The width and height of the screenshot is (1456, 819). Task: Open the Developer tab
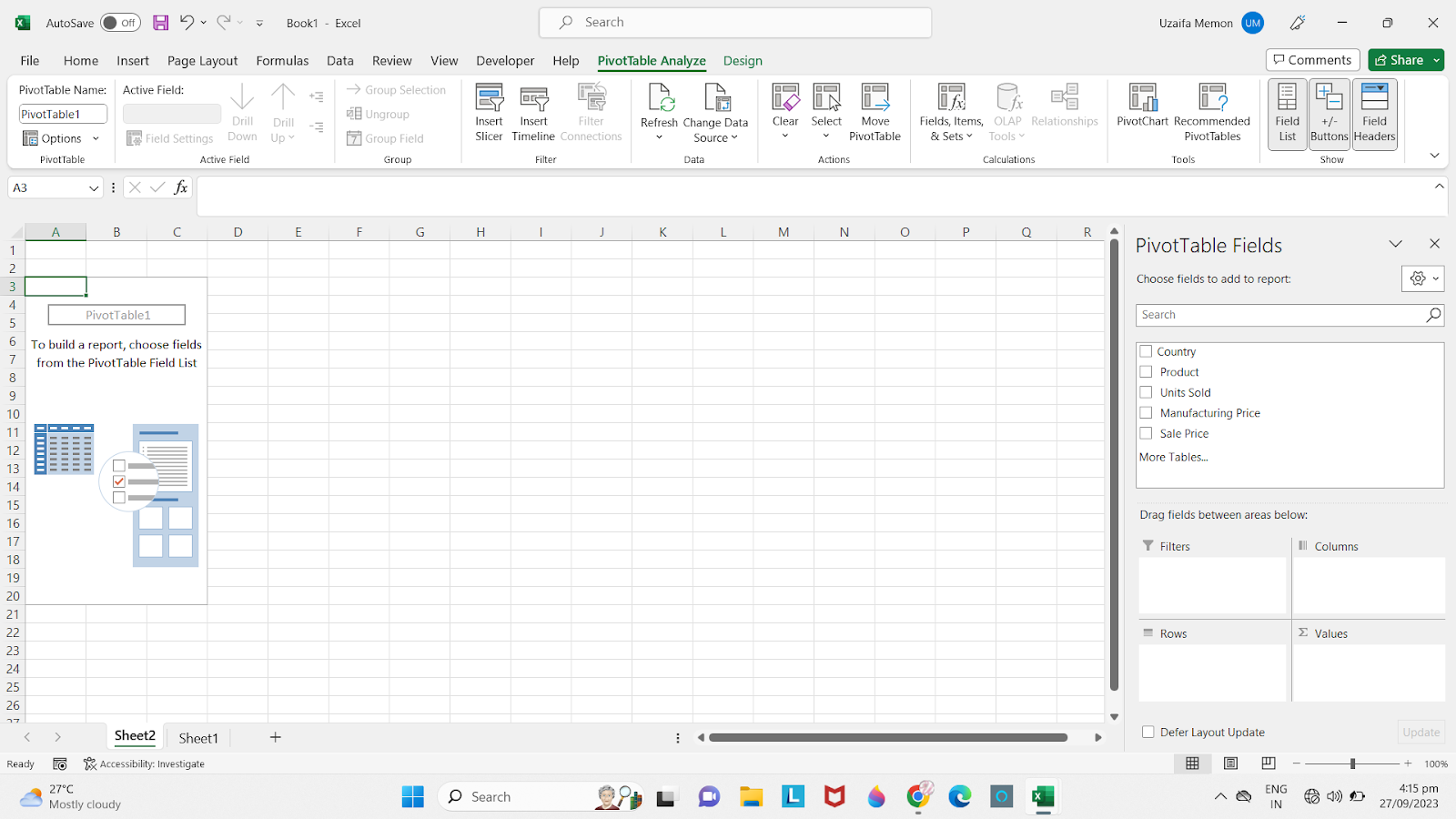[x=505, y=60]
